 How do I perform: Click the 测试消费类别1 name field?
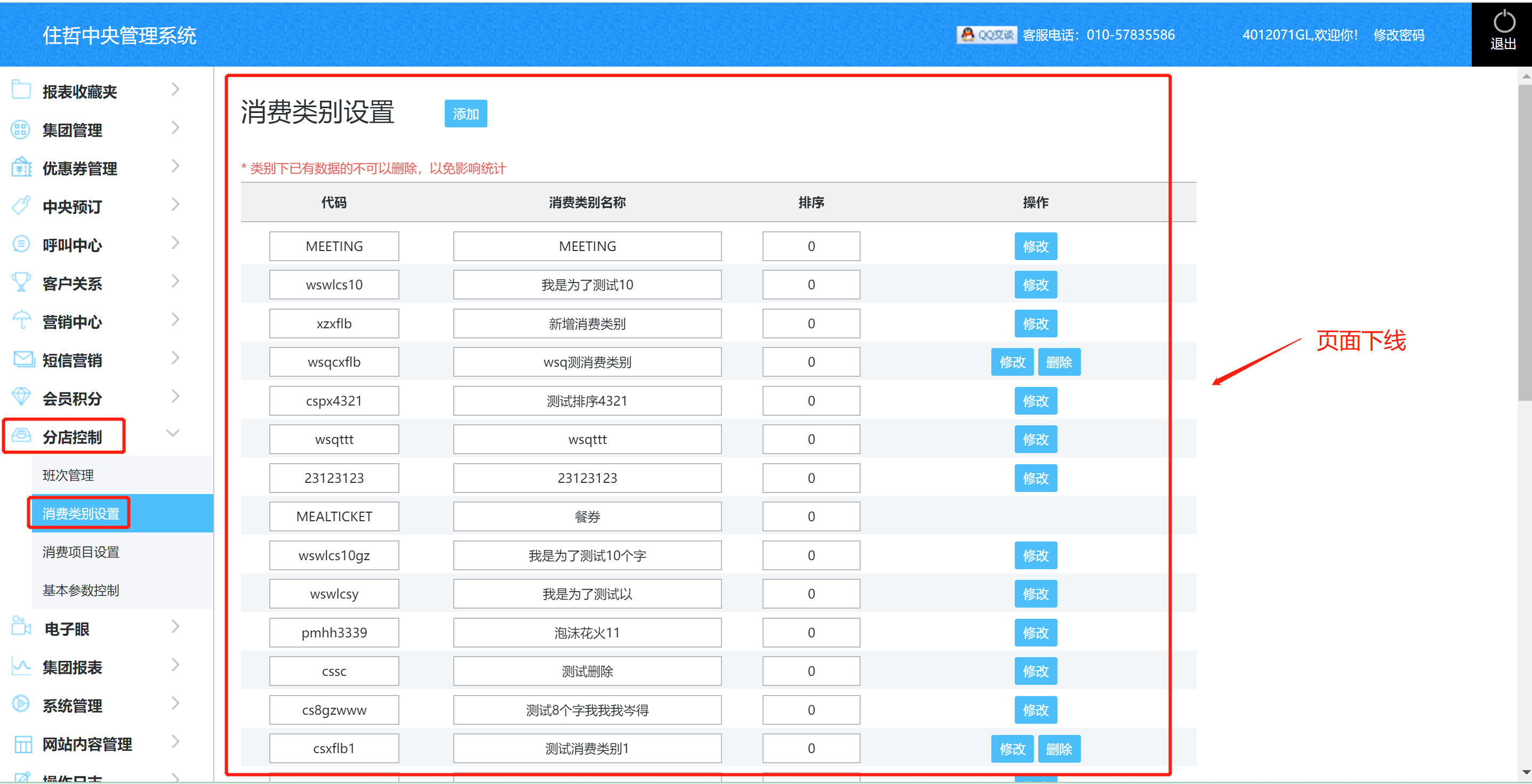coord(587,749)
